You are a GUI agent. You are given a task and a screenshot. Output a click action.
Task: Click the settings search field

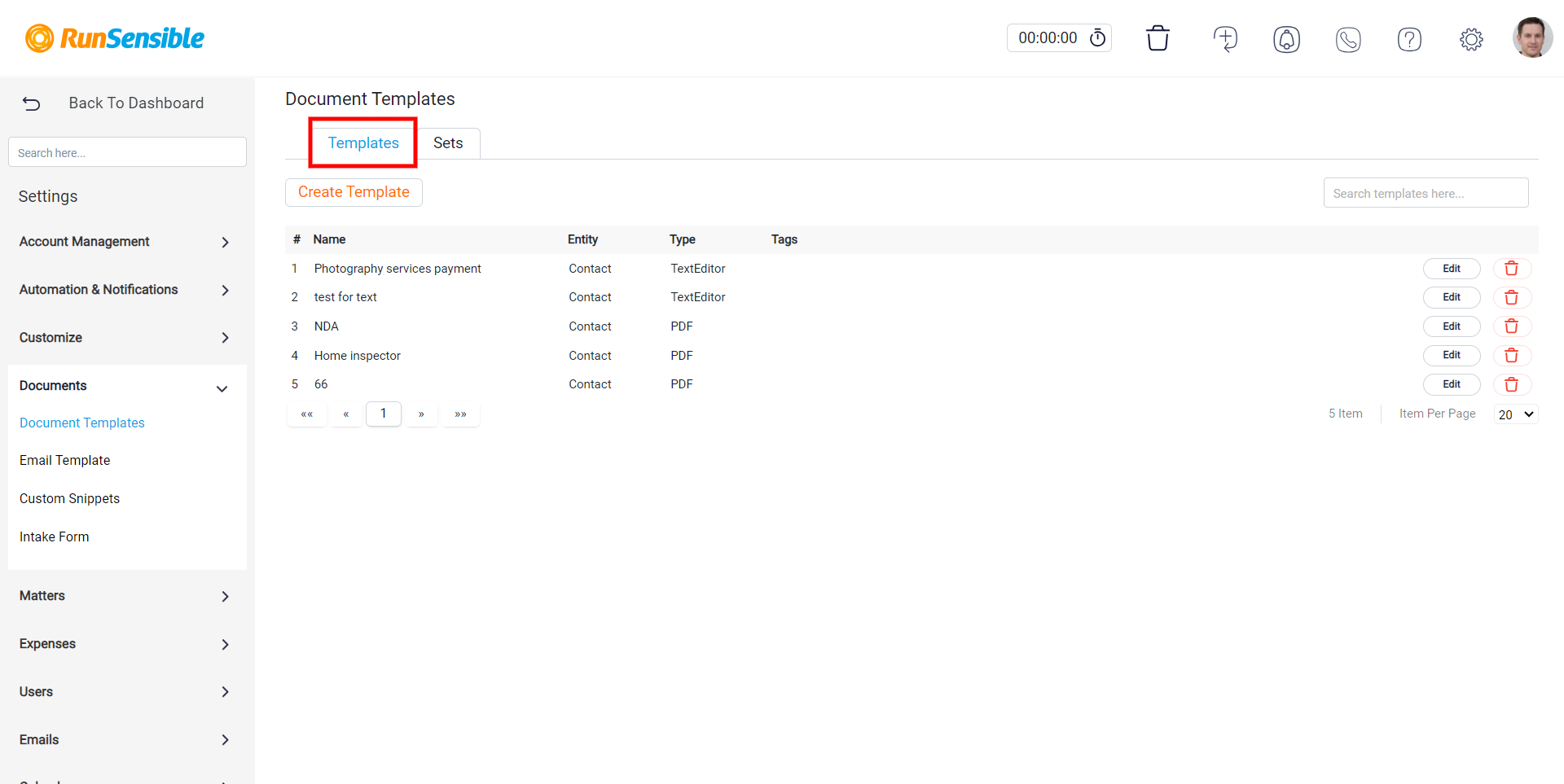(127, 152)
